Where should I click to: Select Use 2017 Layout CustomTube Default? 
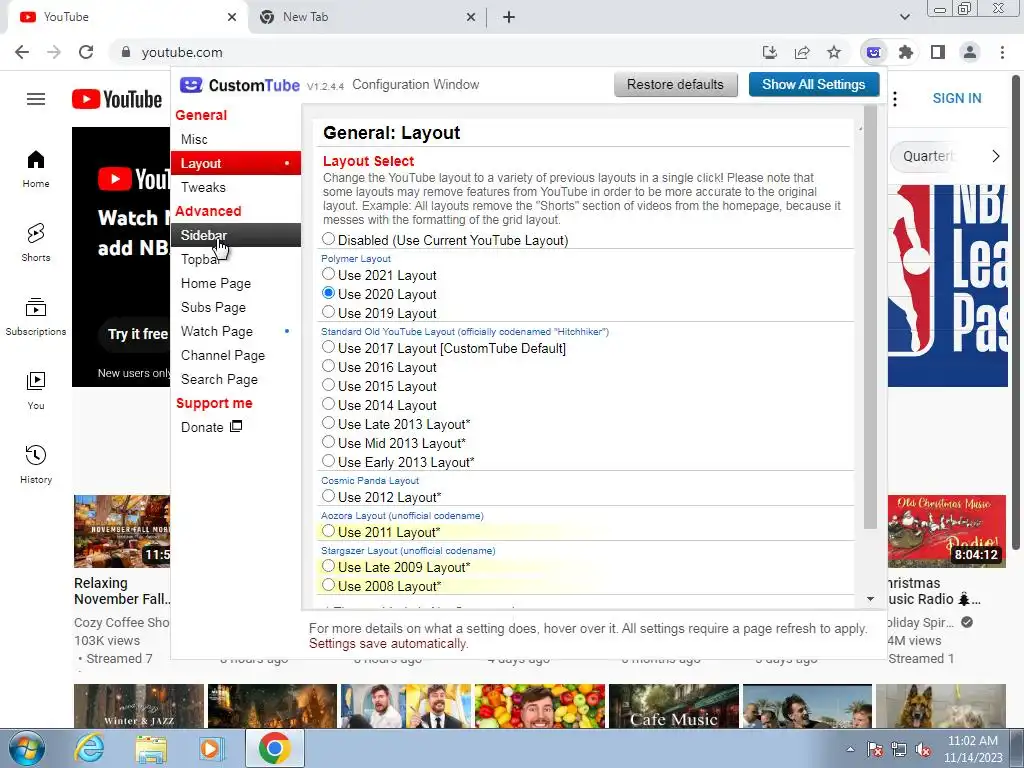pos(328,347)
